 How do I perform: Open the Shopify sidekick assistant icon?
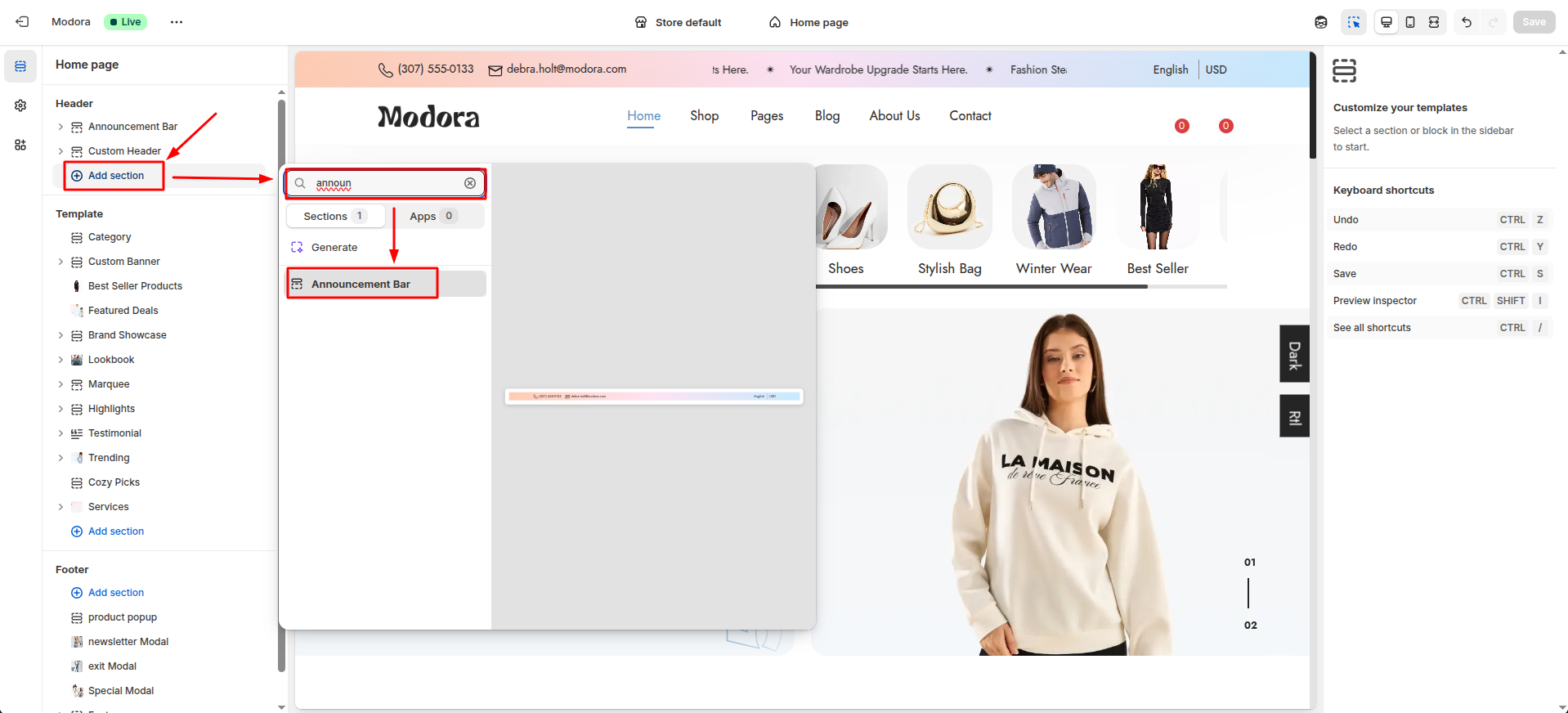click(1321, 22)
